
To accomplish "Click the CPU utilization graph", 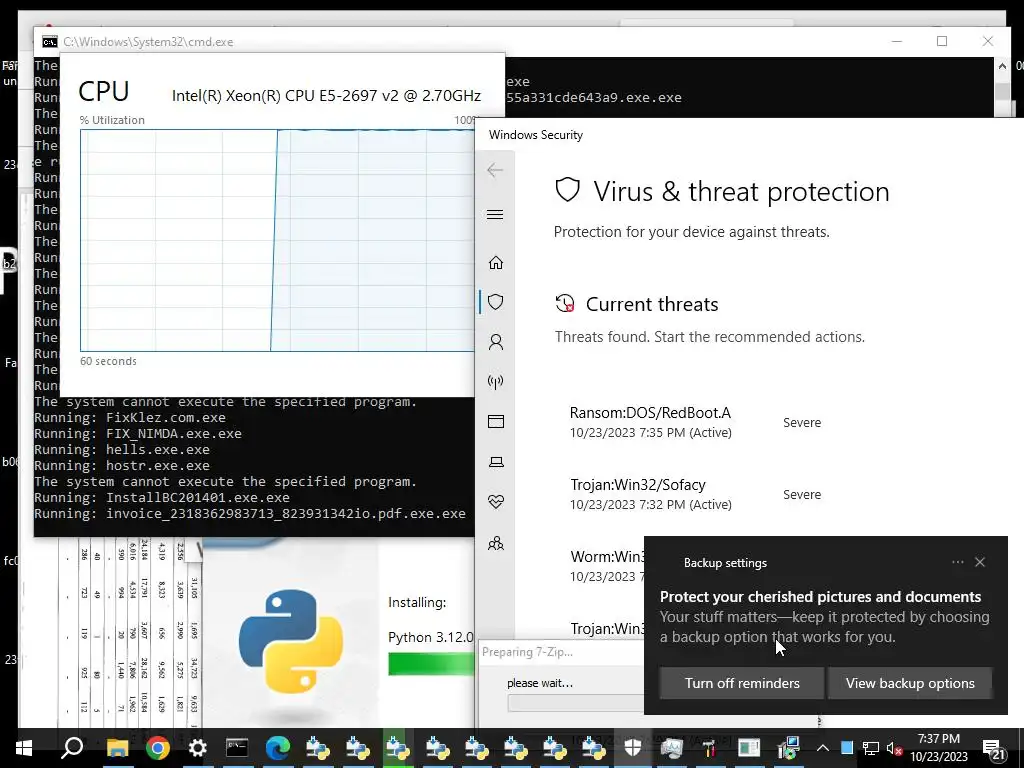I will (278, 240).
